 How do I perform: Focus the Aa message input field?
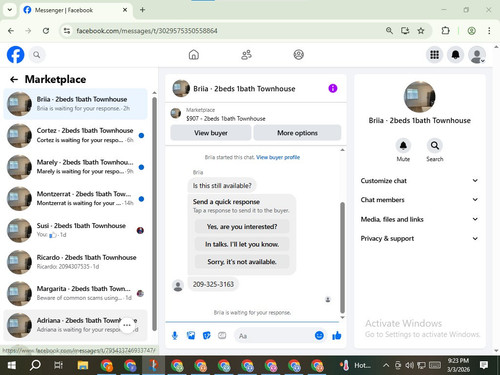point(275,336)
